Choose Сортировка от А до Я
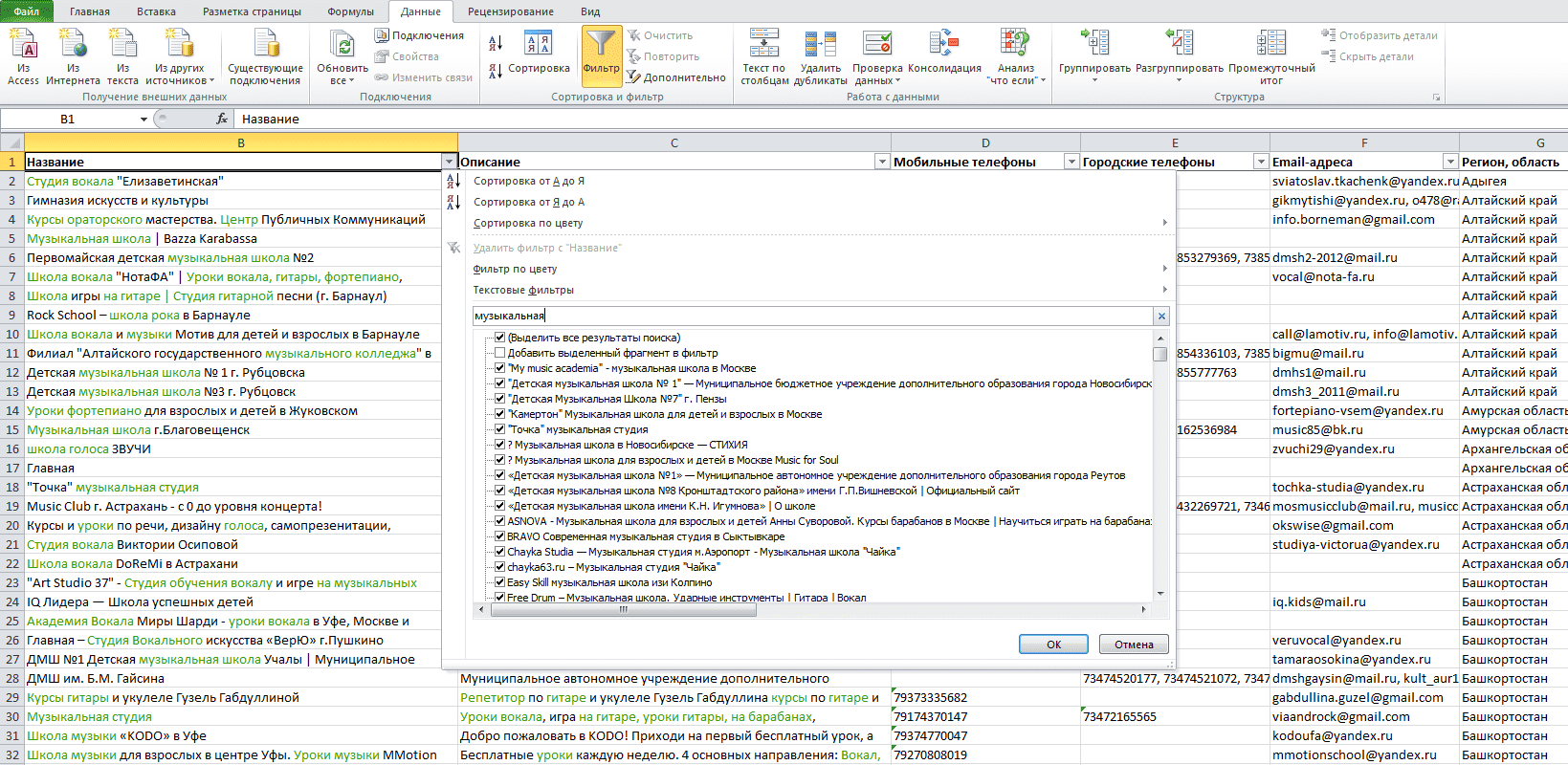Screen dimensions: 1568x765 [529, 181]
